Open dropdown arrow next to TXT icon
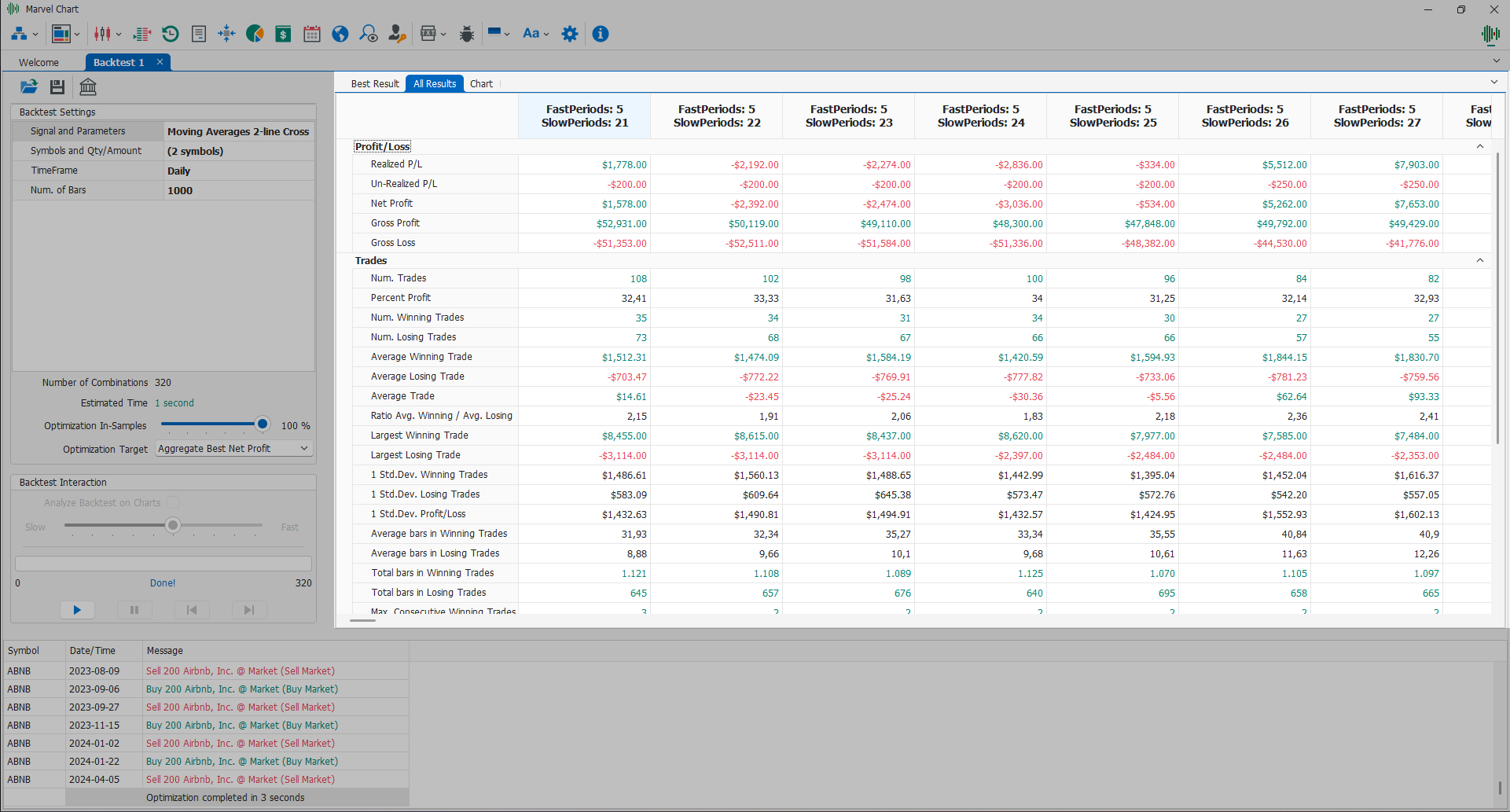 443,35
